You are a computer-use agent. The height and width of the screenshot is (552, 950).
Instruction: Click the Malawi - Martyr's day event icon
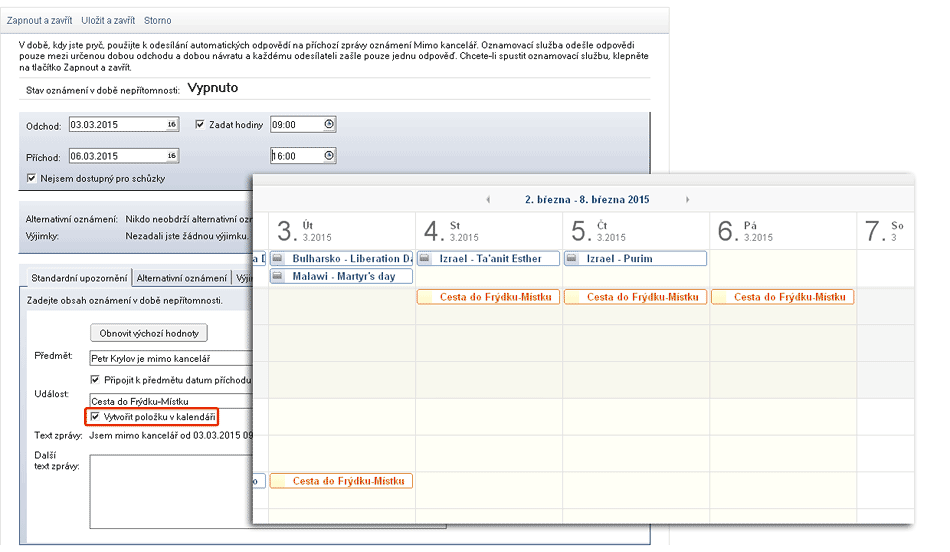pyautogui.click(x=278, y=277)
